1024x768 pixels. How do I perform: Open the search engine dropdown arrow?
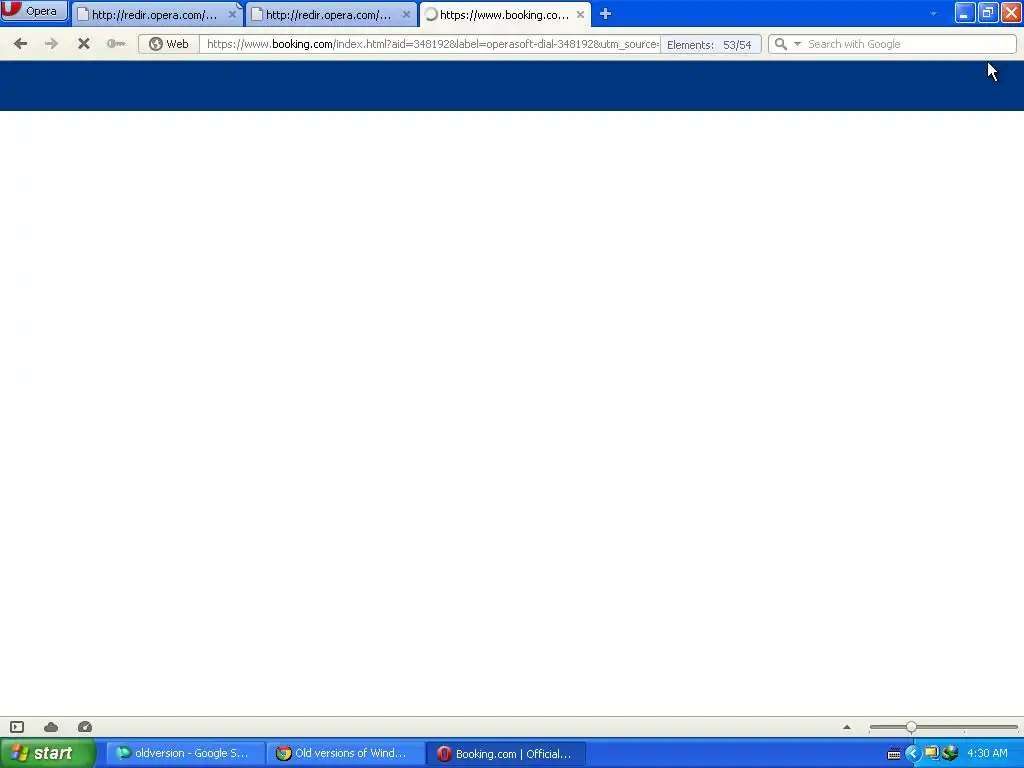tap(797, 44)
